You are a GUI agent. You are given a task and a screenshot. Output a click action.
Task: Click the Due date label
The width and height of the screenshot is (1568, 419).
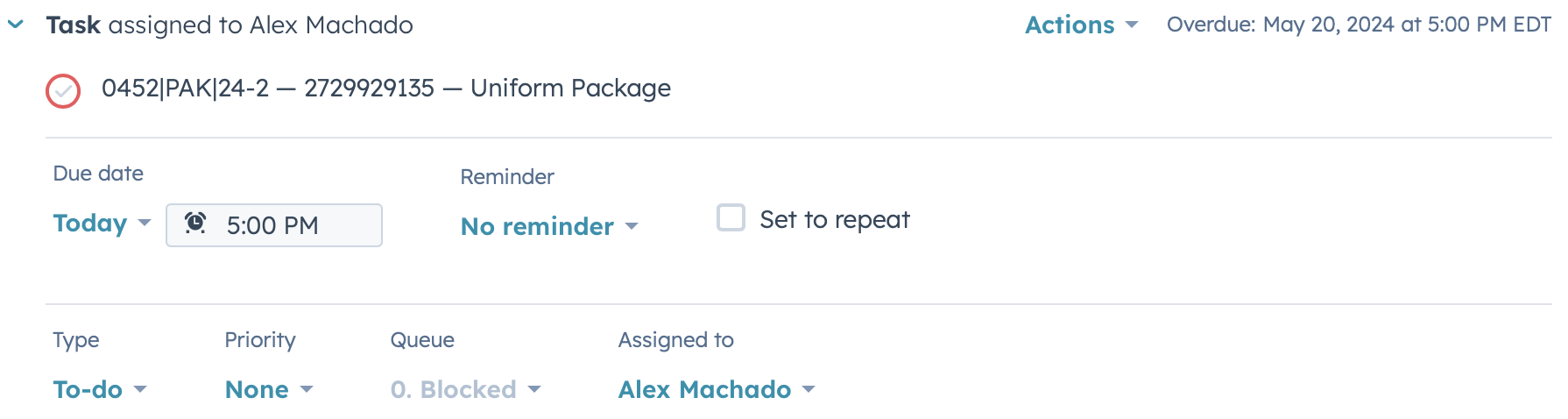98,174
